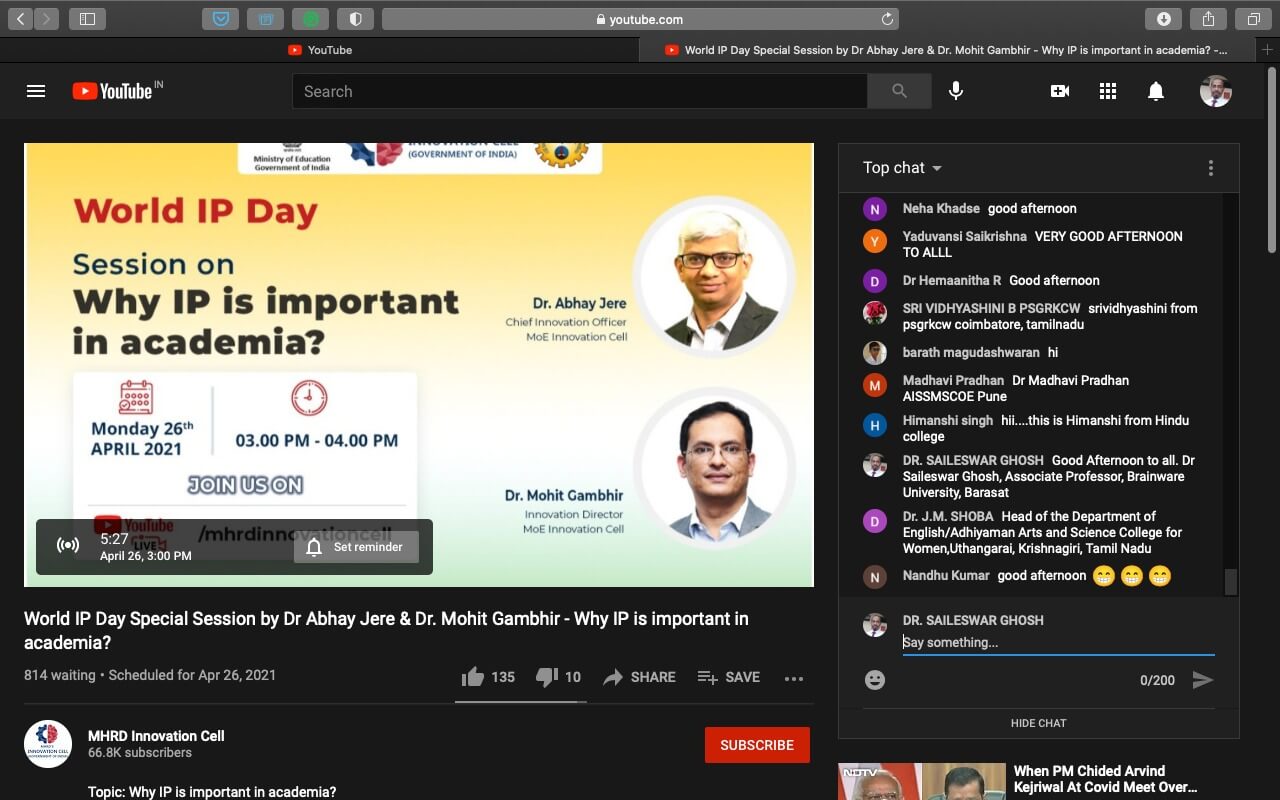1280x800 pixels.
Task: Click the create video camera icon
Action: pos(1060,91)
